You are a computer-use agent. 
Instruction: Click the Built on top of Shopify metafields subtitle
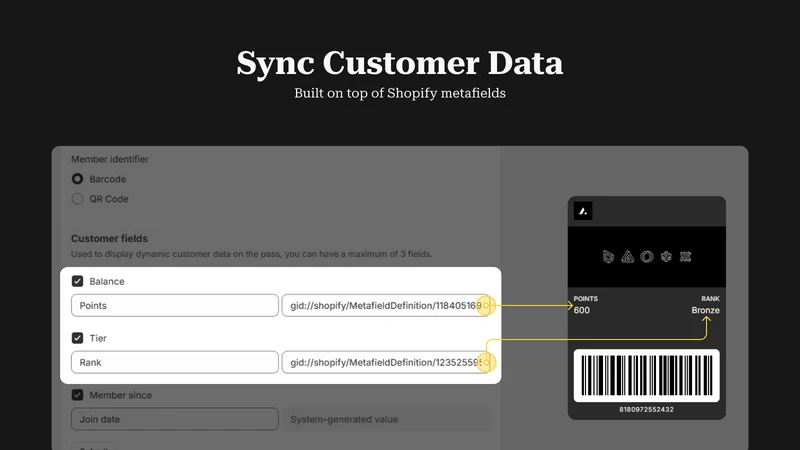pos(400,93)
